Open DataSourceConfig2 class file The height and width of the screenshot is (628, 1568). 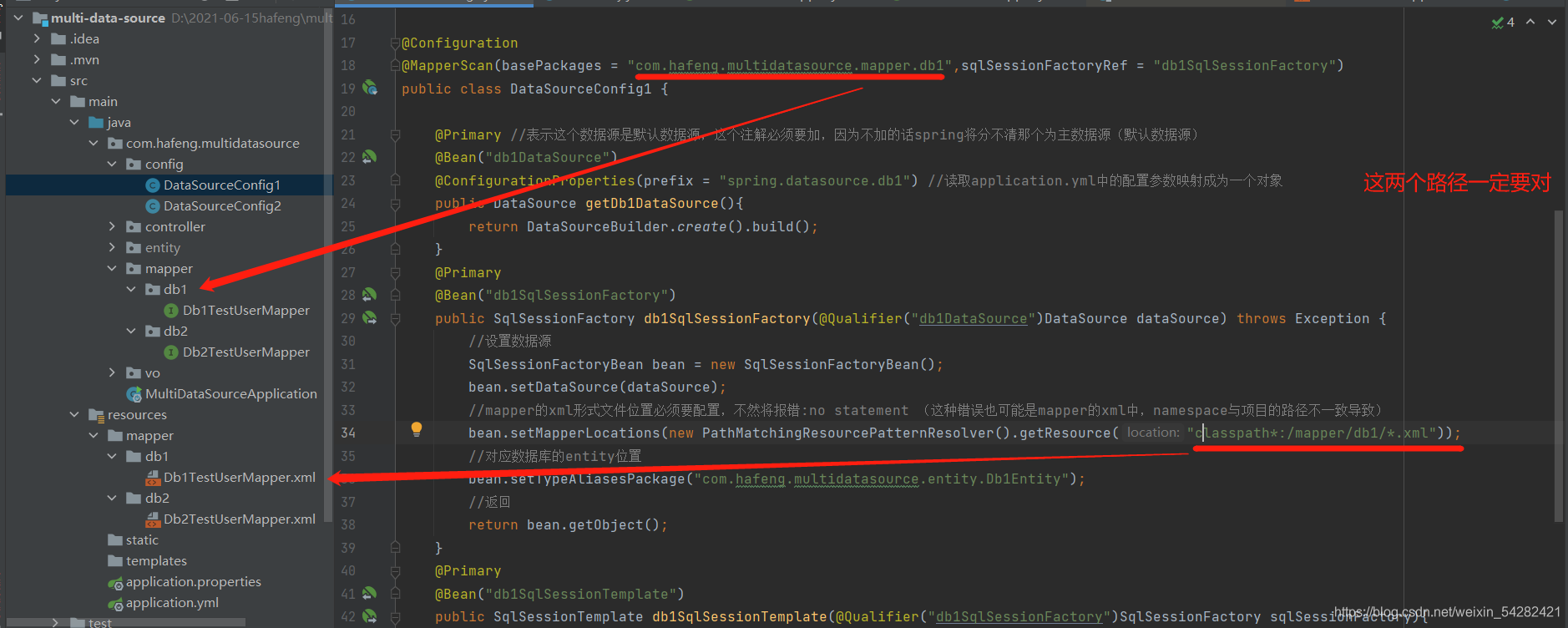[222, 205]
